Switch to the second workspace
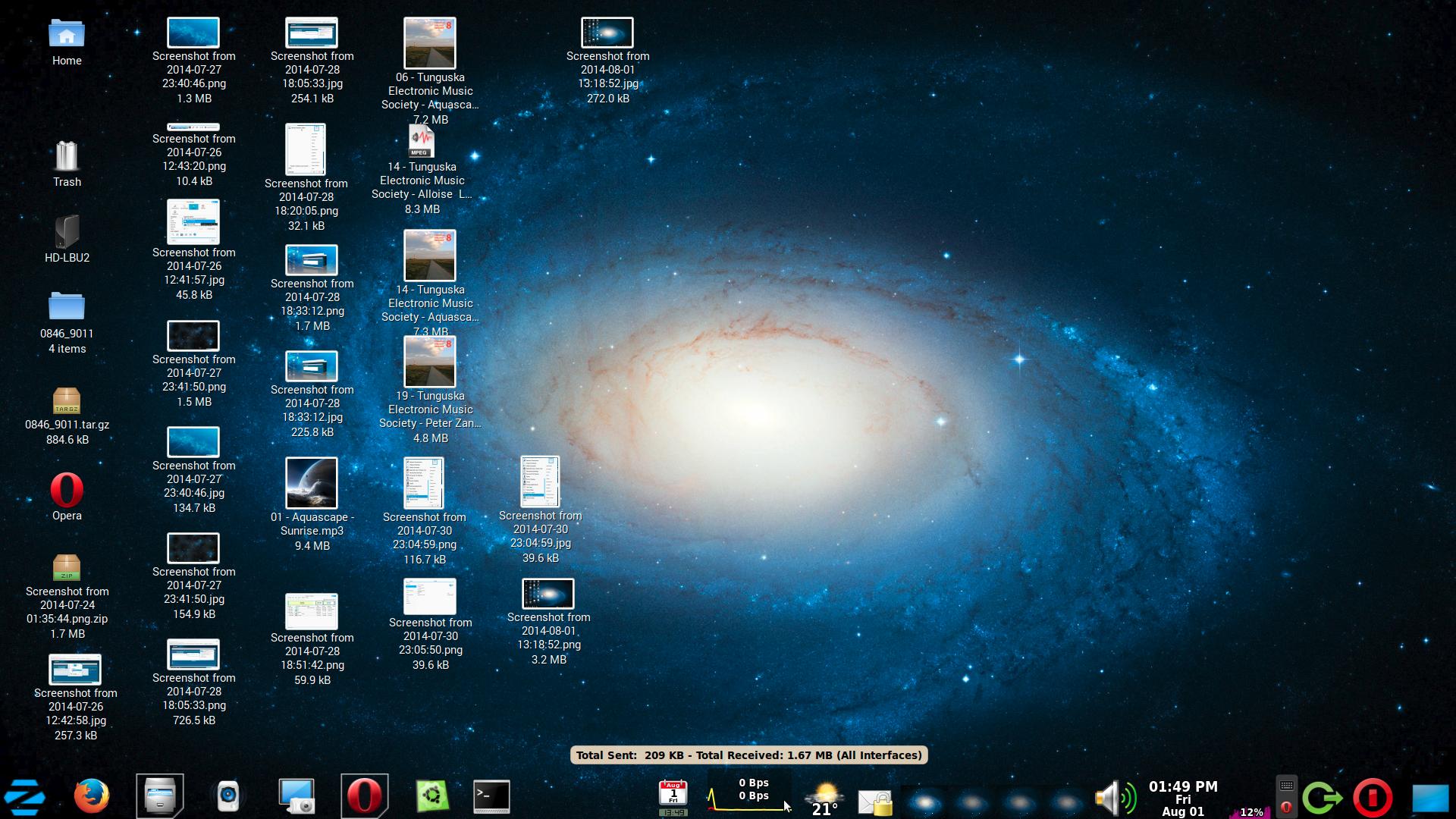 click(971, 801)
